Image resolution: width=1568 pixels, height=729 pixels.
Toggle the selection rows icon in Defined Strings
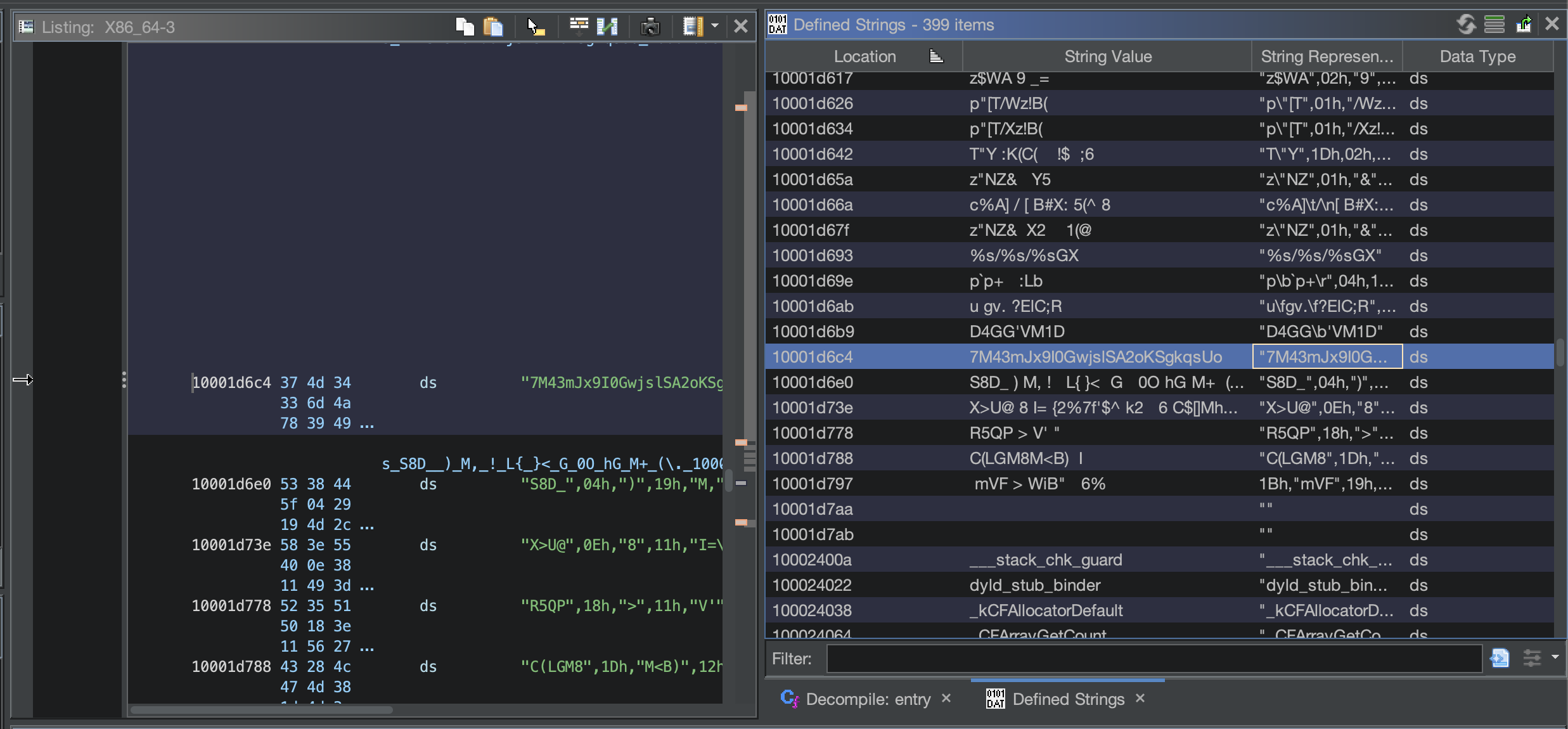click(1494, 25)
